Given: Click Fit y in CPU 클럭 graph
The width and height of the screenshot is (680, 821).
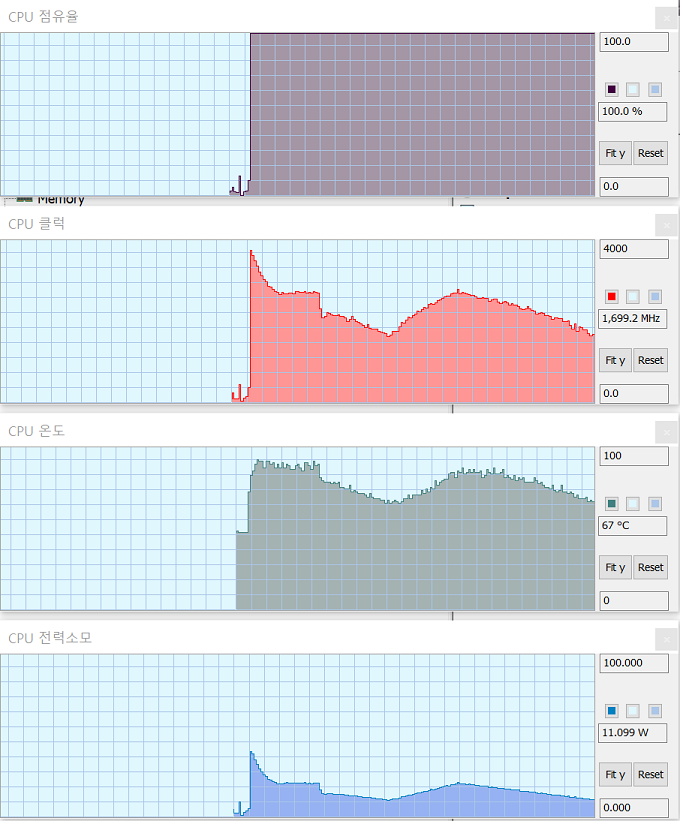Looking at the screenshot, I should click(615, 360).
